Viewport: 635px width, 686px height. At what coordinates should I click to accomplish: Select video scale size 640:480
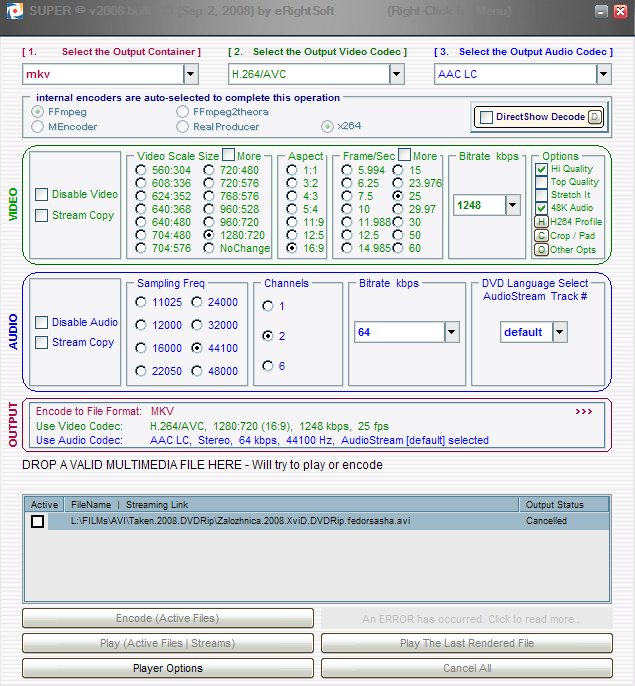tap(141, 222)
